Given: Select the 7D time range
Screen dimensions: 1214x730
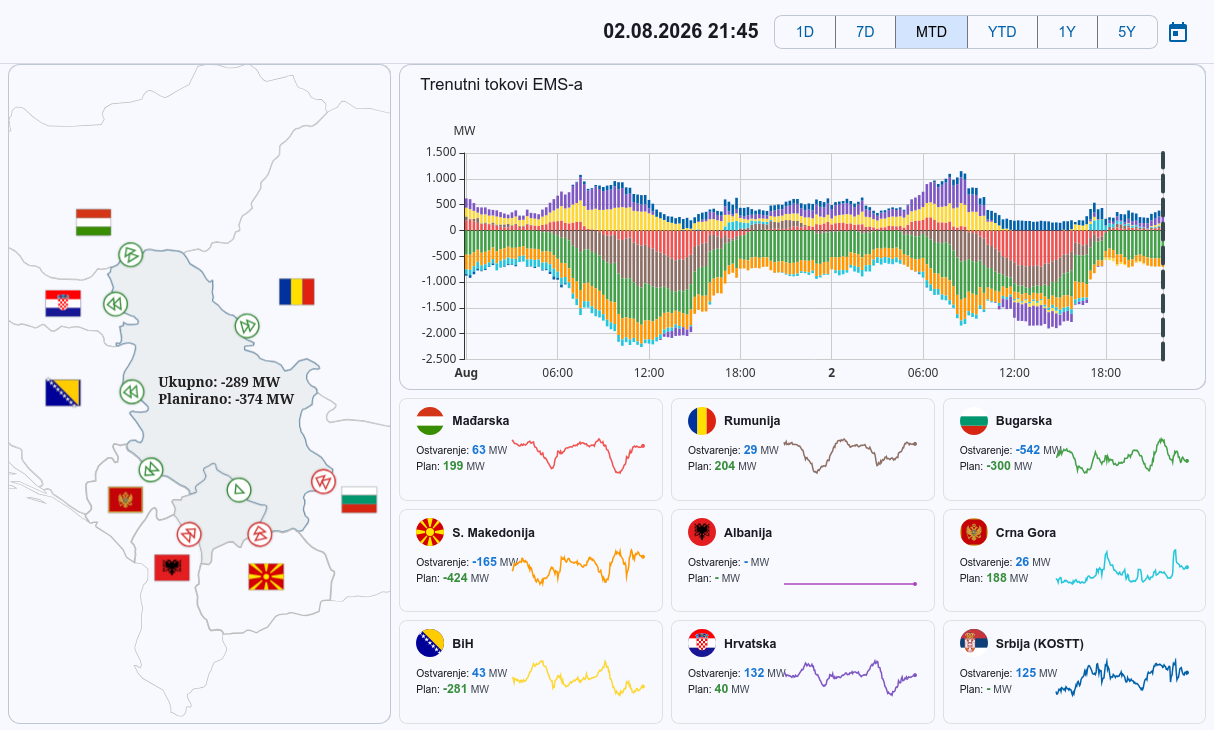Looking at the screenshot, I should [865, 32].
